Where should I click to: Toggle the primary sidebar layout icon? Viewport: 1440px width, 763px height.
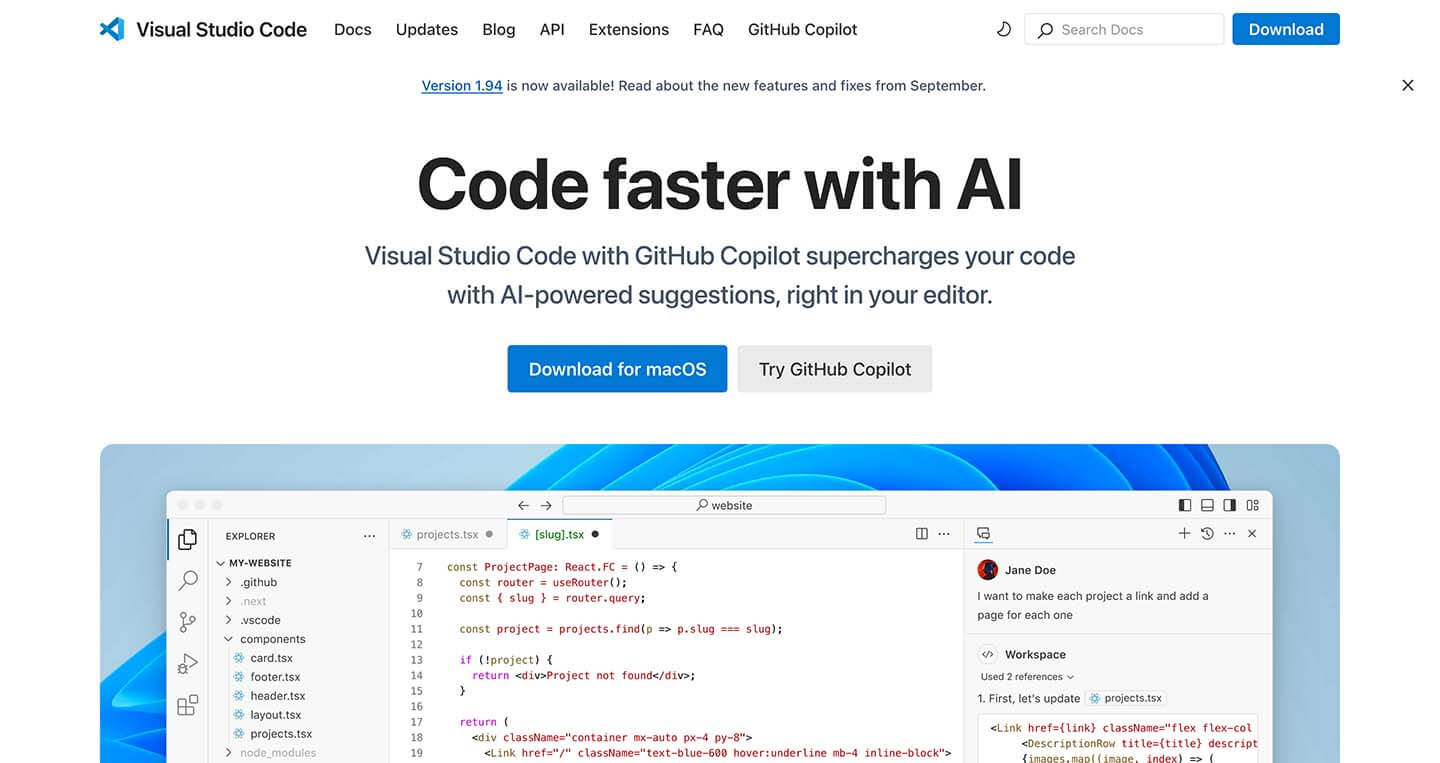pyautogui.click(x=1185, y=506)
